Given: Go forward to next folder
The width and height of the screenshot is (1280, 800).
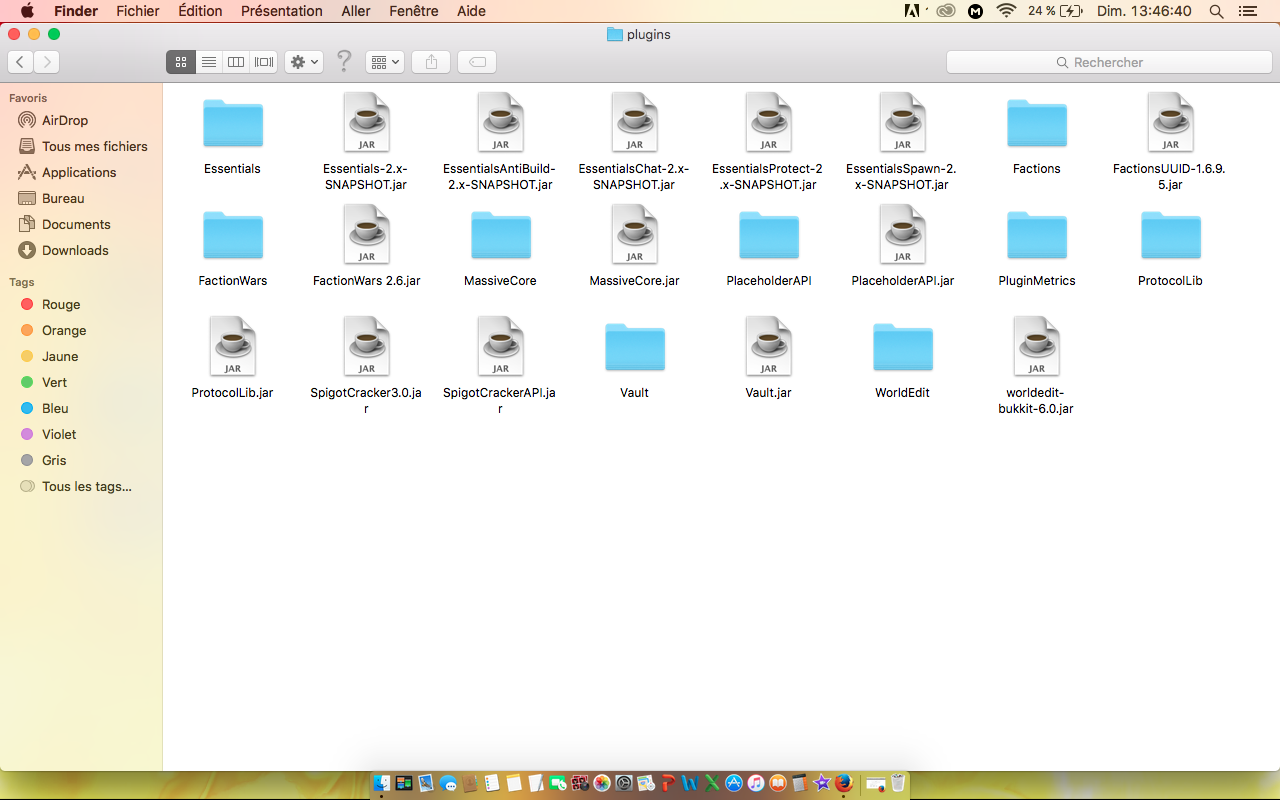Looking at the screenshot, I should 46,62.
